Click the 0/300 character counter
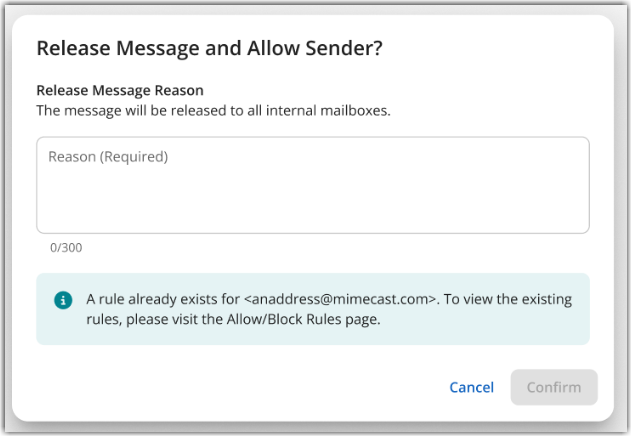The image size is (632, 437). 66,248
